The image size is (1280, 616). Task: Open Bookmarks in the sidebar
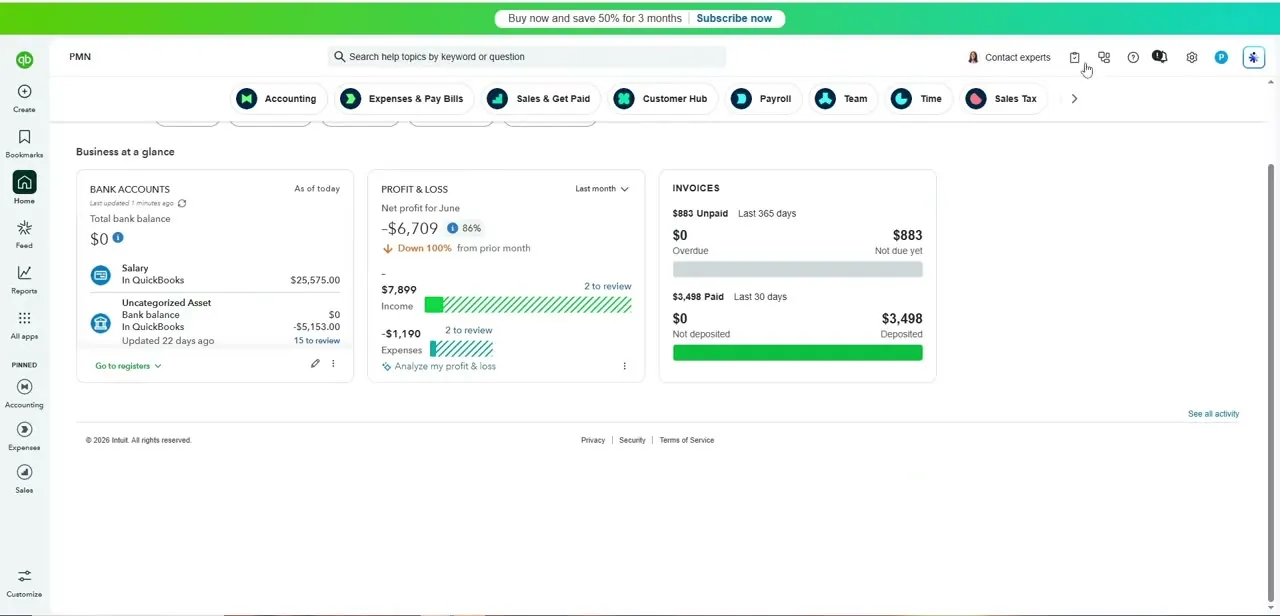coord(24,144)
